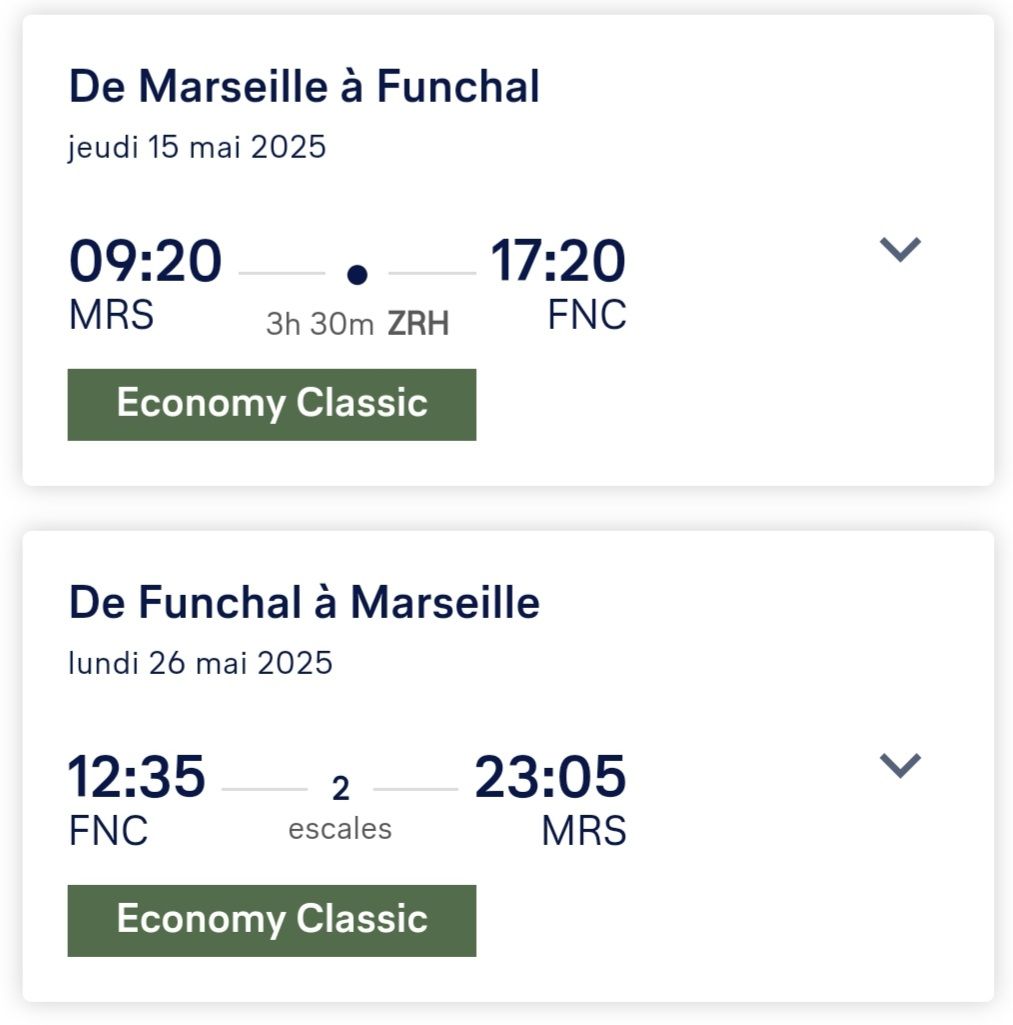
Task: Click the 09:20 departure time
Action: [145, 261]
